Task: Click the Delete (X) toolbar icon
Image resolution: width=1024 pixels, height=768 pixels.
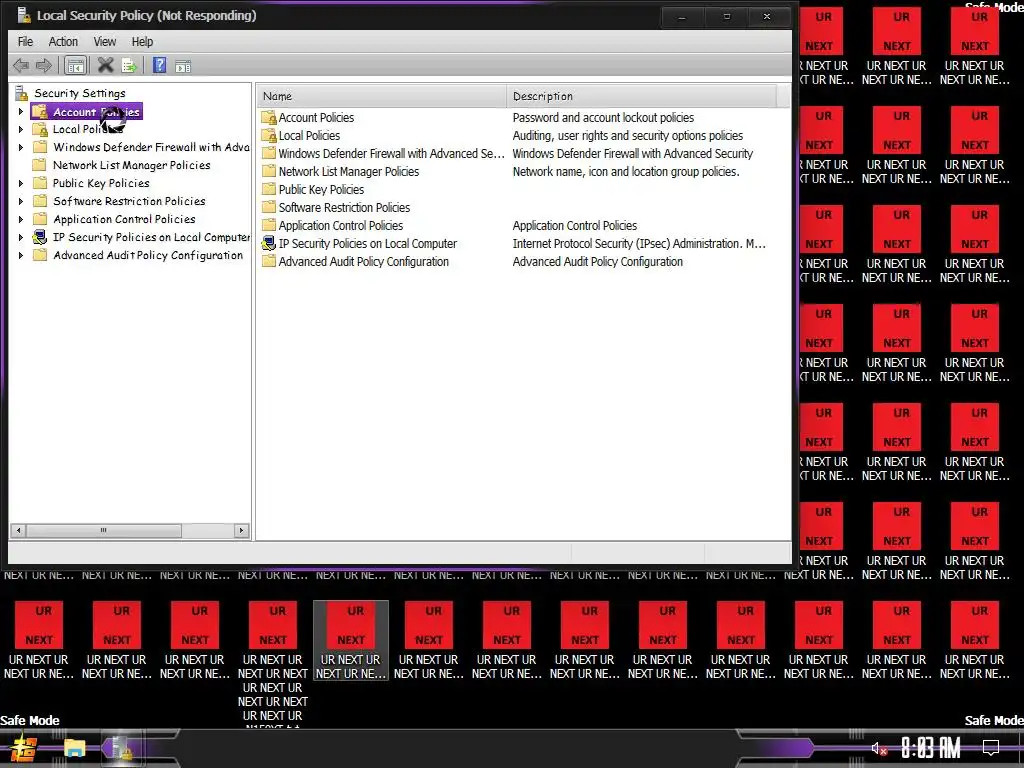Action: [x=105, y=65]
